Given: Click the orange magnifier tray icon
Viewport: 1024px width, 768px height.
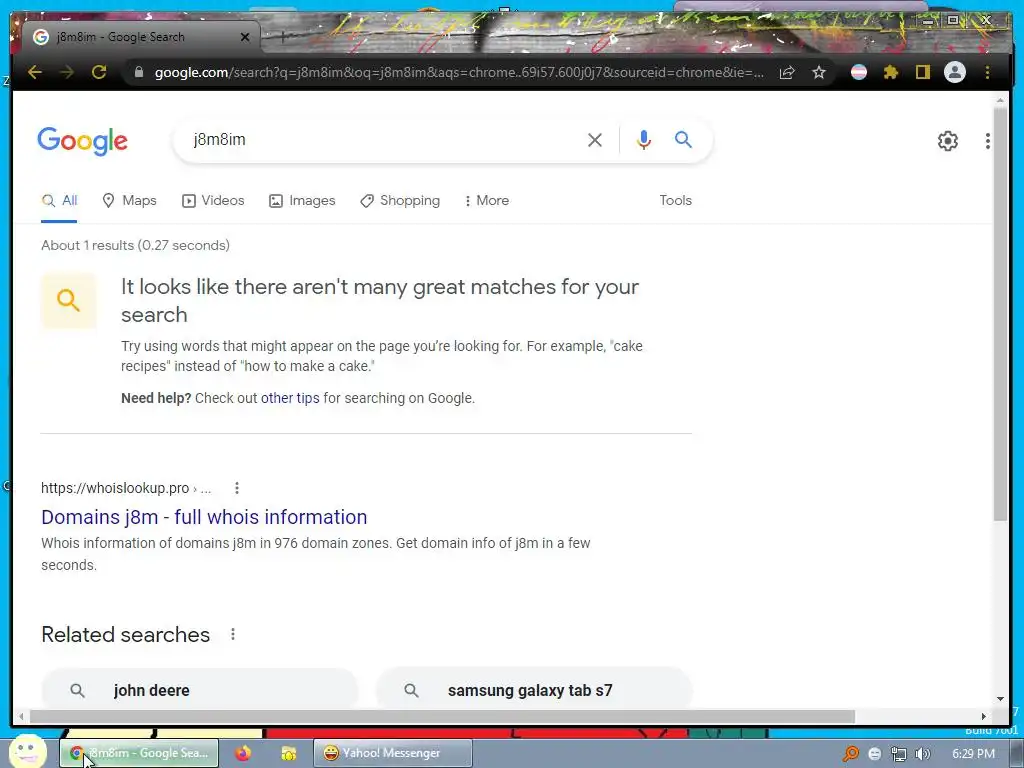Looking at the screenshot, I should [850, 754].
